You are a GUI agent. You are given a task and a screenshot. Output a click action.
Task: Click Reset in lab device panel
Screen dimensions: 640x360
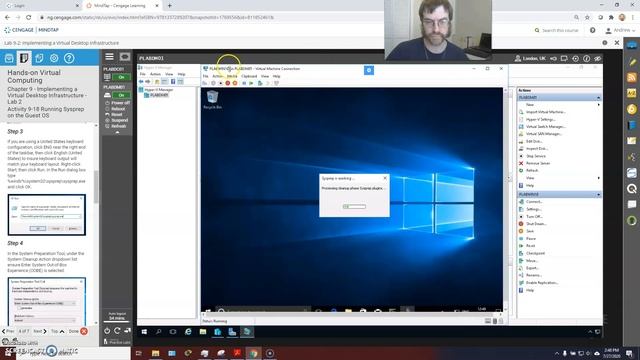tap(116, 115)
